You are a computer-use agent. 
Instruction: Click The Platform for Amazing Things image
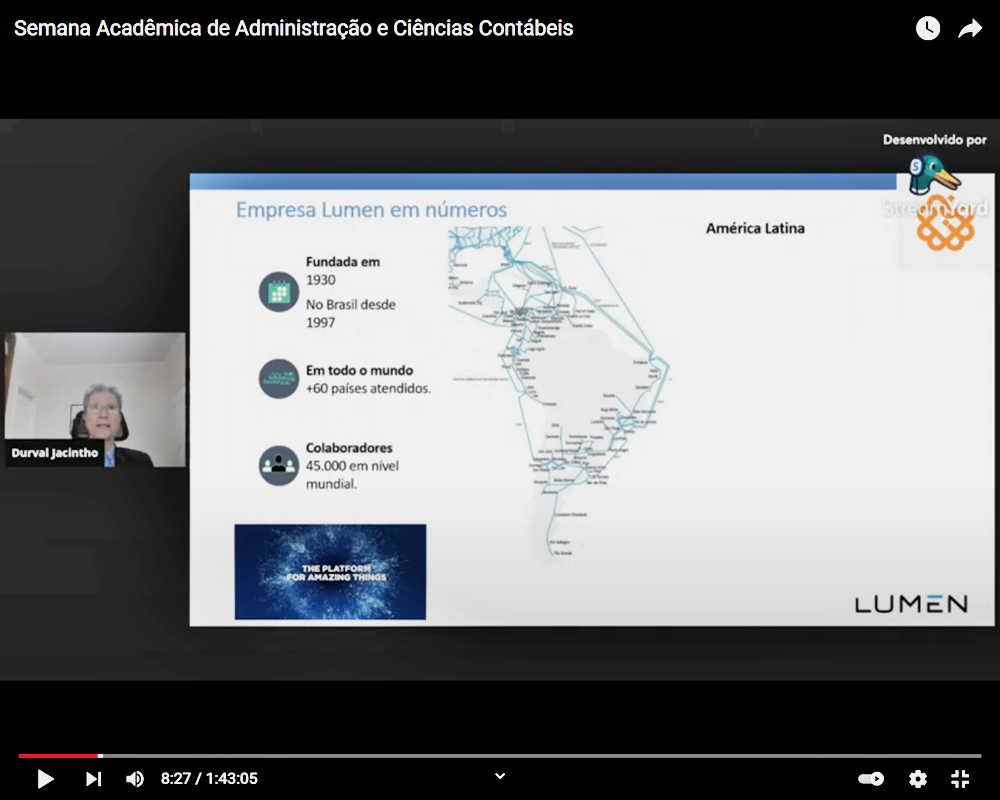330,572
